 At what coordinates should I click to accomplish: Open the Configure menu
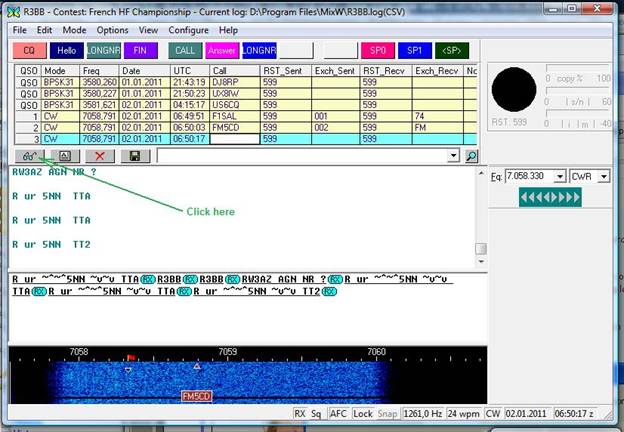pos(188,30)
